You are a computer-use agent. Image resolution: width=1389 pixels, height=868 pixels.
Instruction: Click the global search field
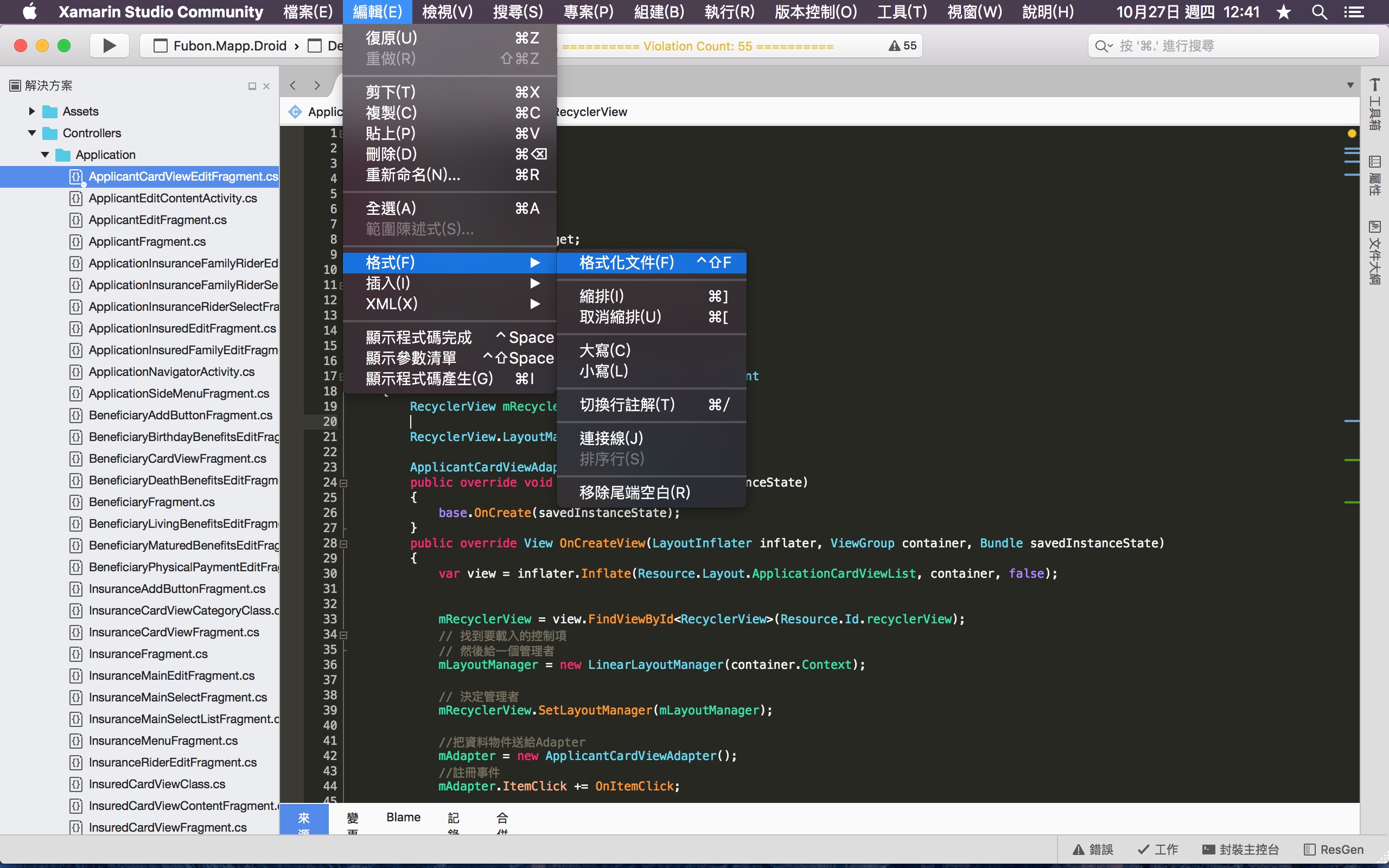click(1233, 46)
